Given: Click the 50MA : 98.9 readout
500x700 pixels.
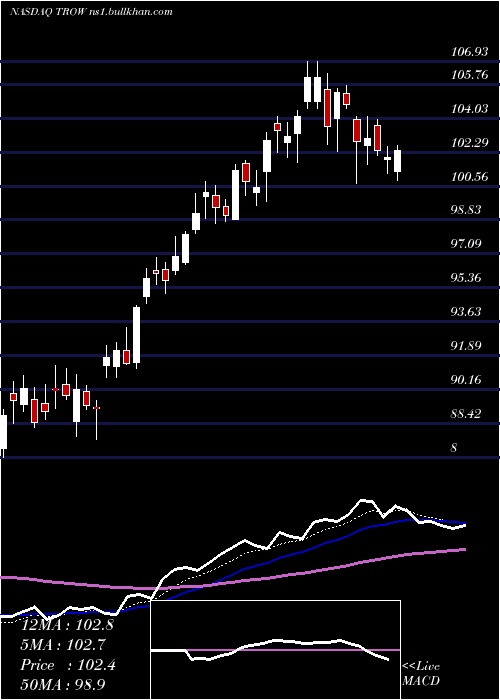Looking at the screenshot, I should pos(63,685).
